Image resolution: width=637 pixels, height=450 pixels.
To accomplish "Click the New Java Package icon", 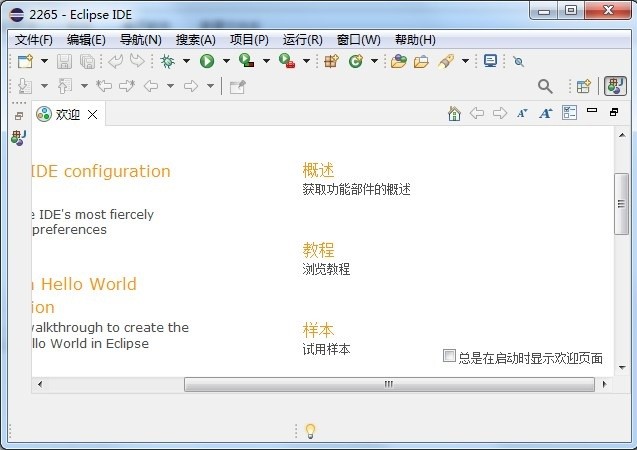I will (331, 61).
